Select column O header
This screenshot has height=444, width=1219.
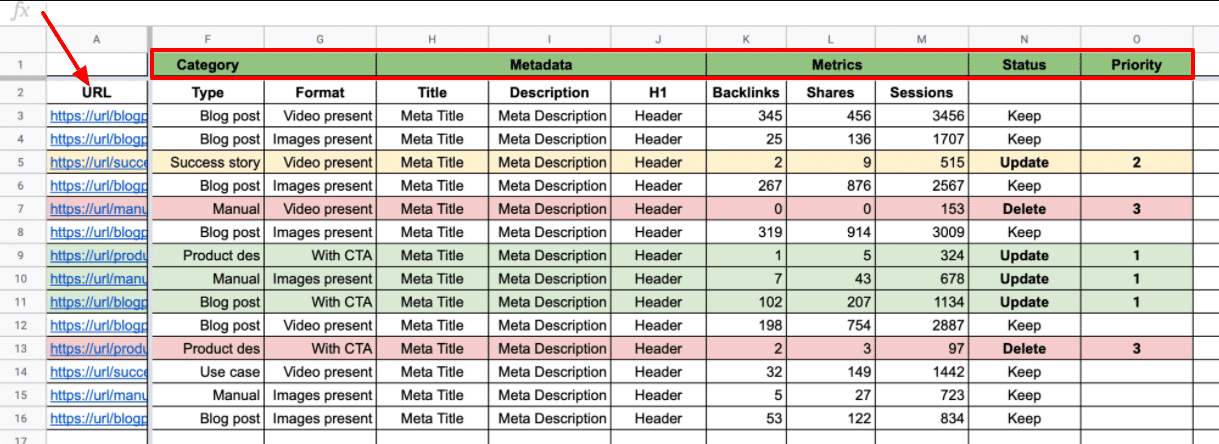click(x=1137, y=39)
